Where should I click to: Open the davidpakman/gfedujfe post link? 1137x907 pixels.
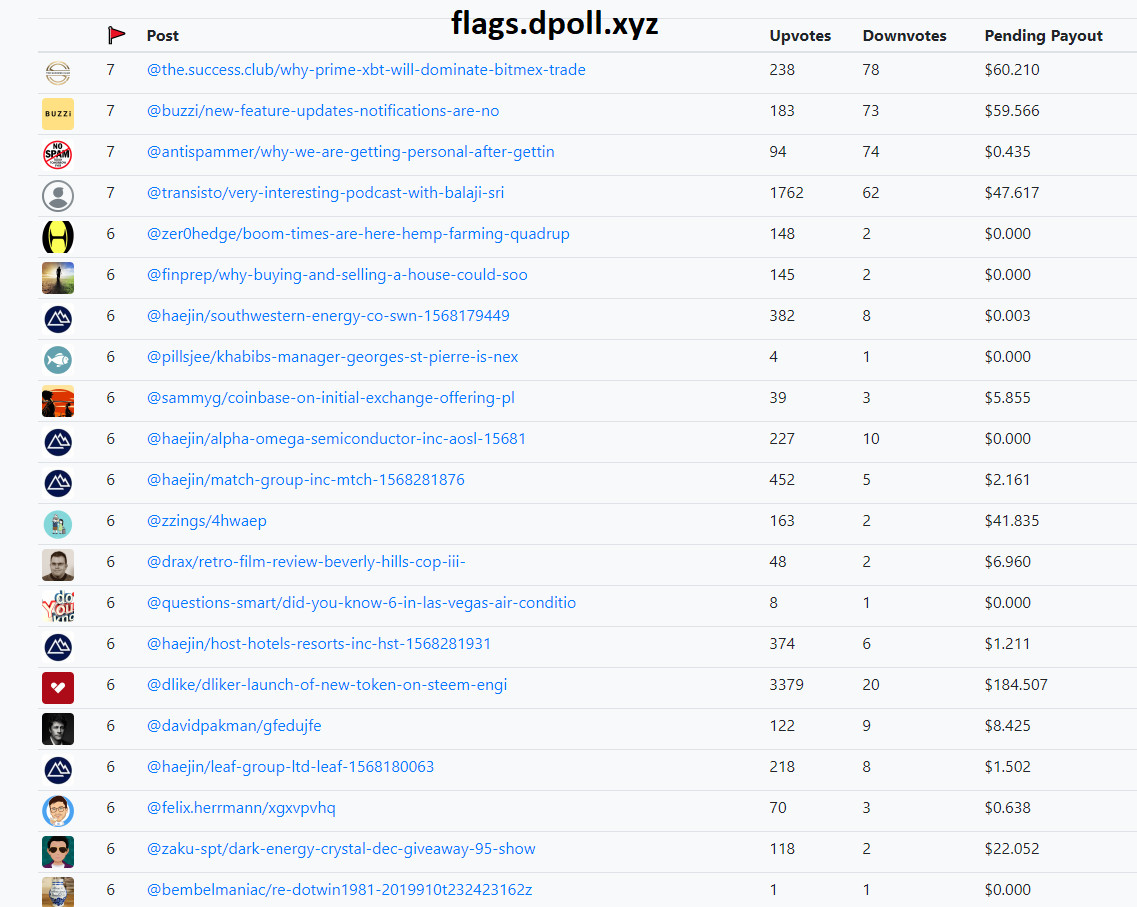(234, 726)
